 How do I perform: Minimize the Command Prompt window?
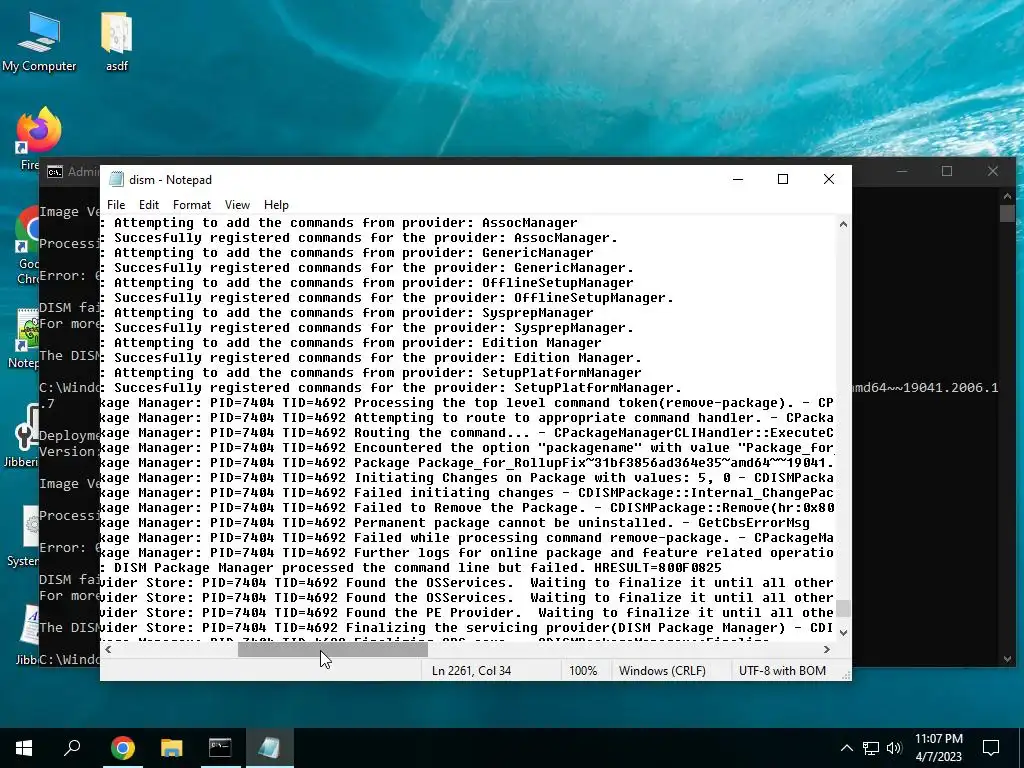coord(902,171)
